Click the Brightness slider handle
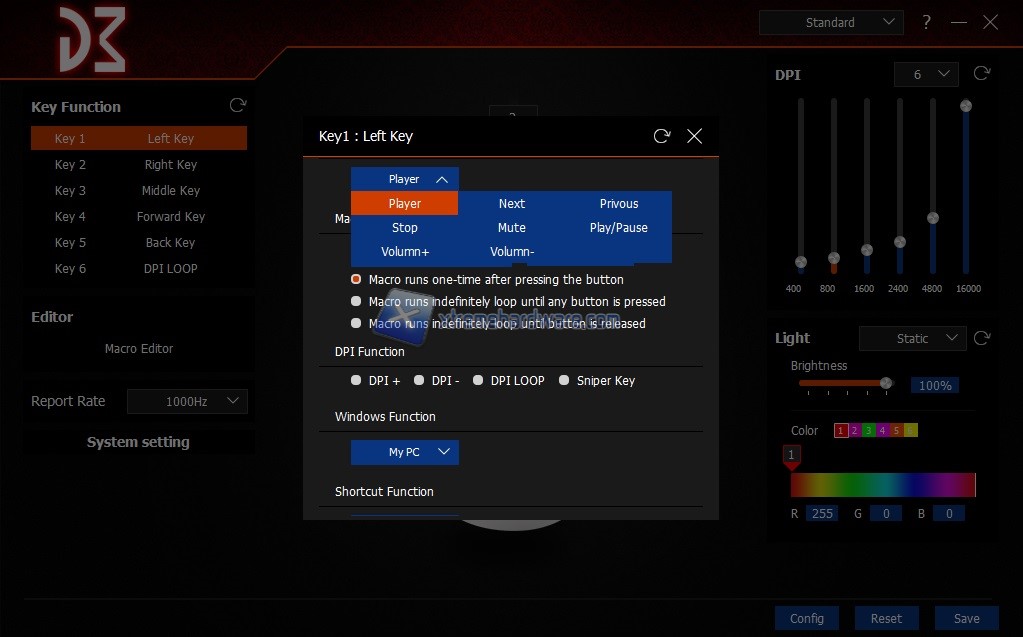 pyautogui.click(x=885, y=383)
